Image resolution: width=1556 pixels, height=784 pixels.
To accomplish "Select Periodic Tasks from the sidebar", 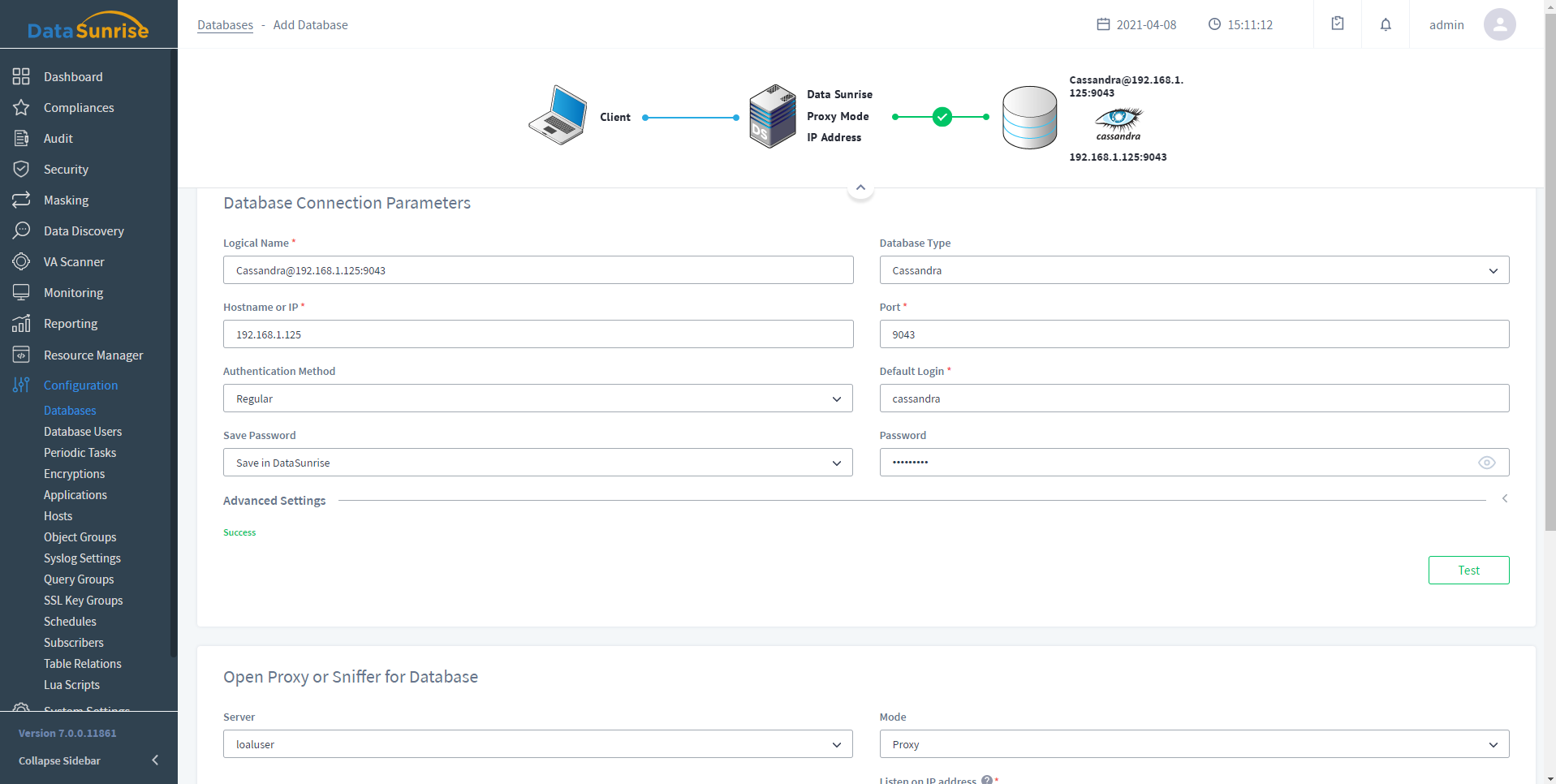I will point(80,453).
